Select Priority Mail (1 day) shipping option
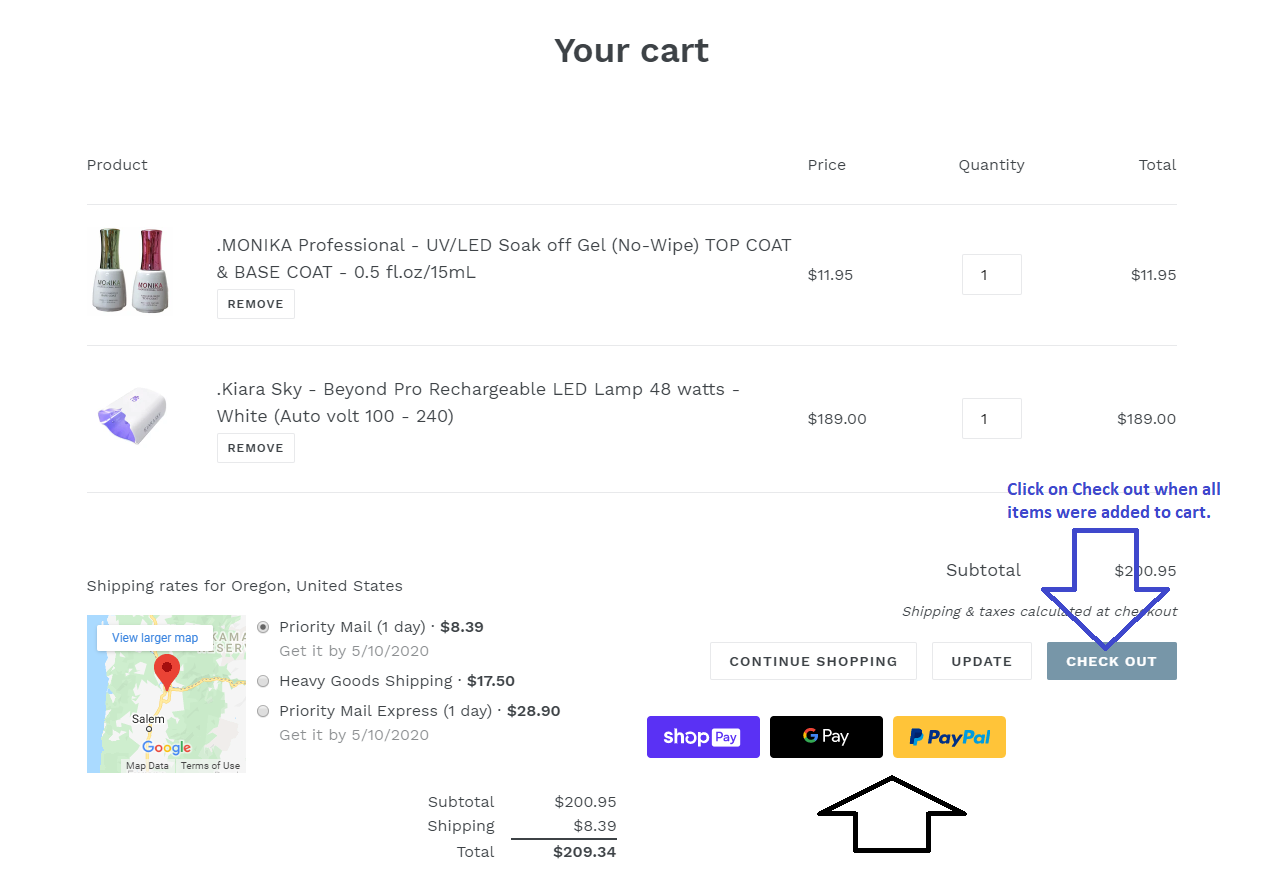This screenshot has width=1266, height=869. [263, 627]
